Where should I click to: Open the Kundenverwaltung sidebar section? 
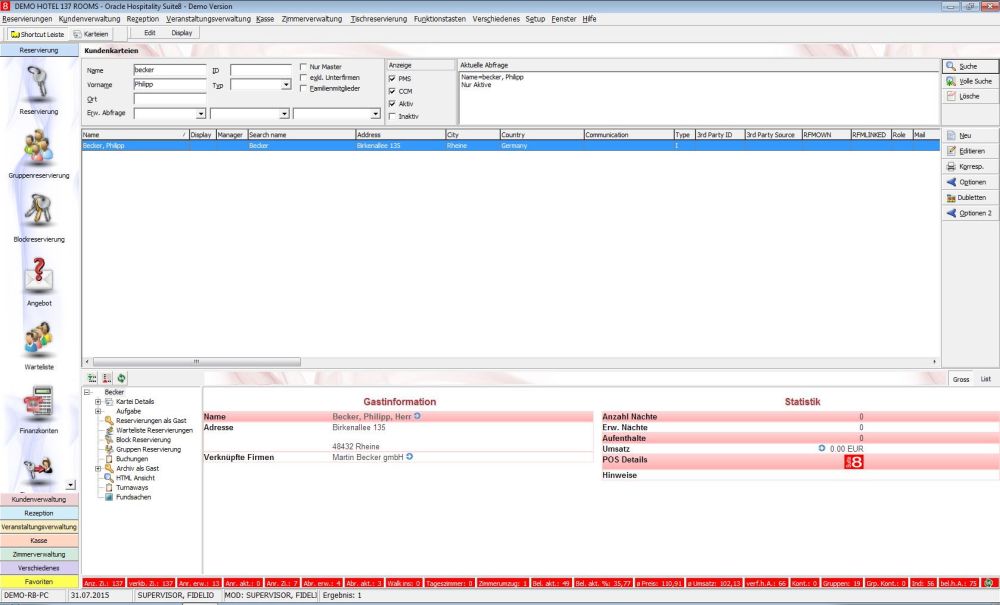39,499
